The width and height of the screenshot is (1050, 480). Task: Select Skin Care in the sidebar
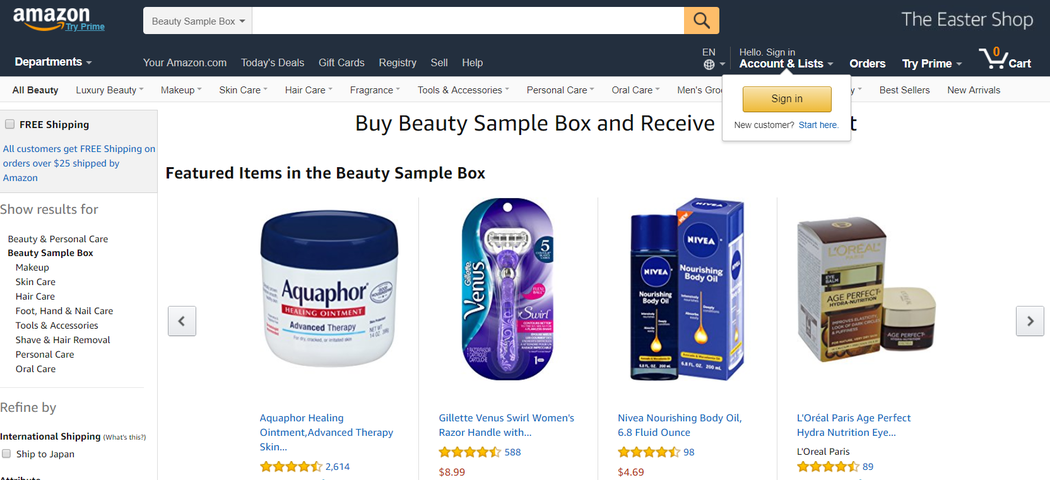tap(35, 282)
